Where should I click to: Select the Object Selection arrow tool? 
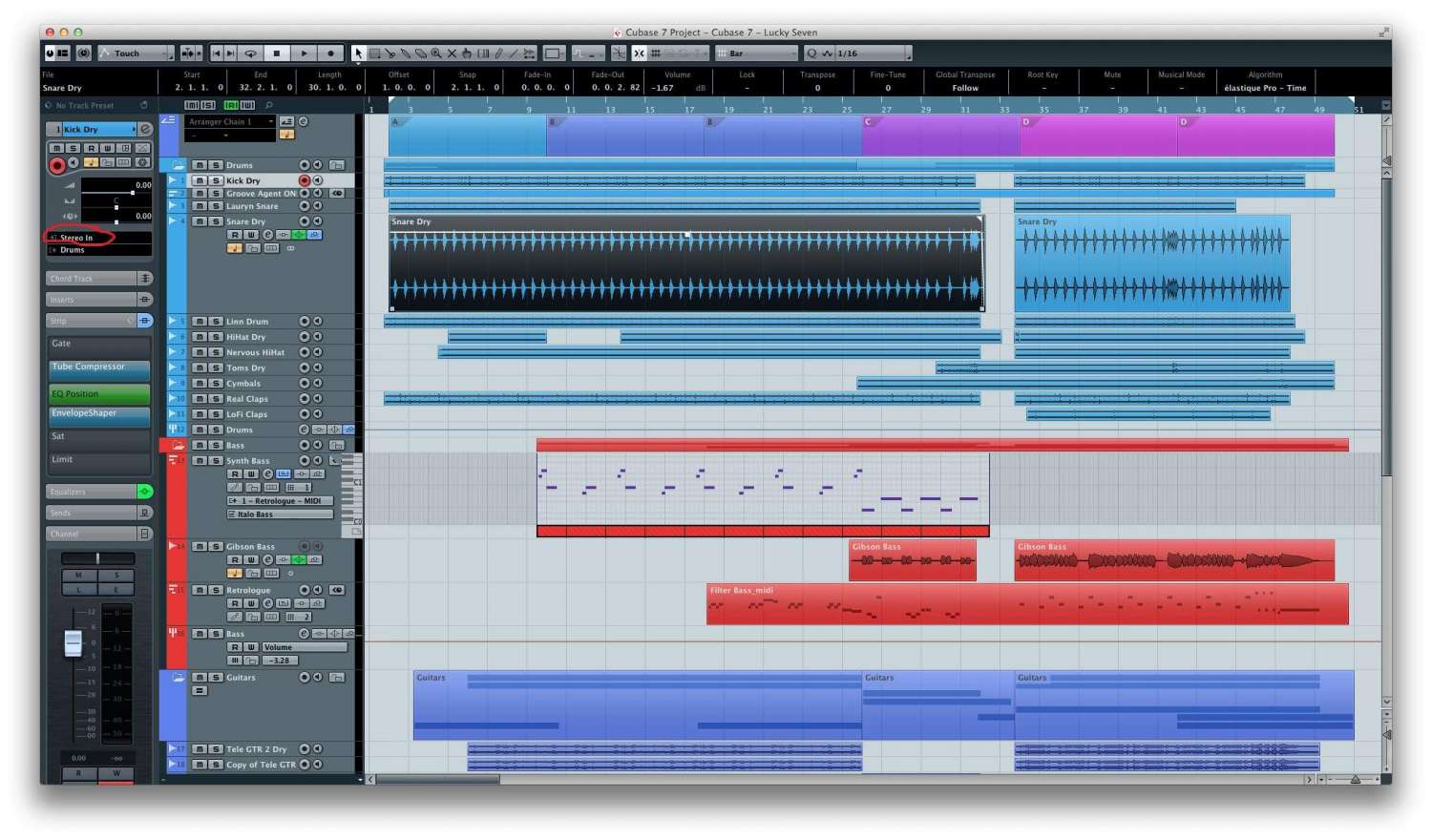click(358, 53)
